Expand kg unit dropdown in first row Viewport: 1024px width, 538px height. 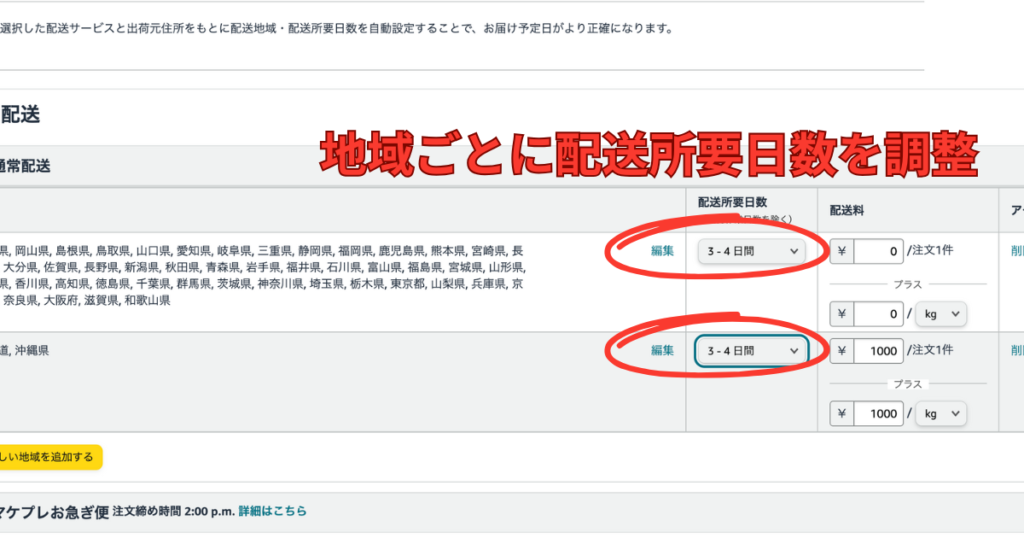tap(942, 314)
